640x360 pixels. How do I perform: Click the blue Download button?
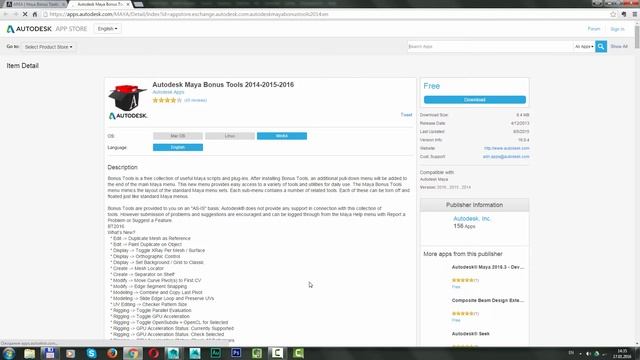click(475, 100)
